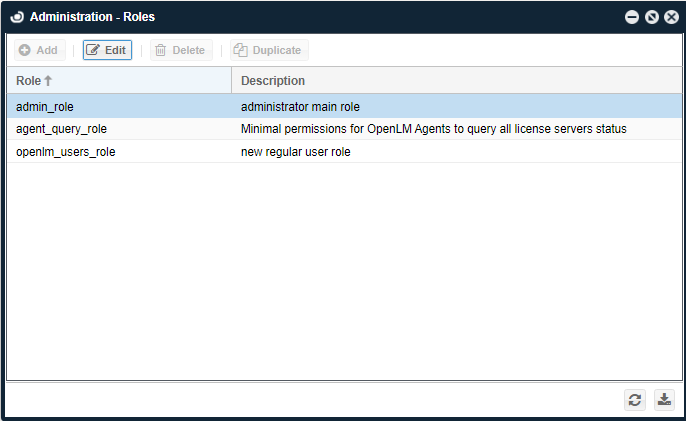
Task: Click the 'new regular user role' description
Action: click(296, 152)
